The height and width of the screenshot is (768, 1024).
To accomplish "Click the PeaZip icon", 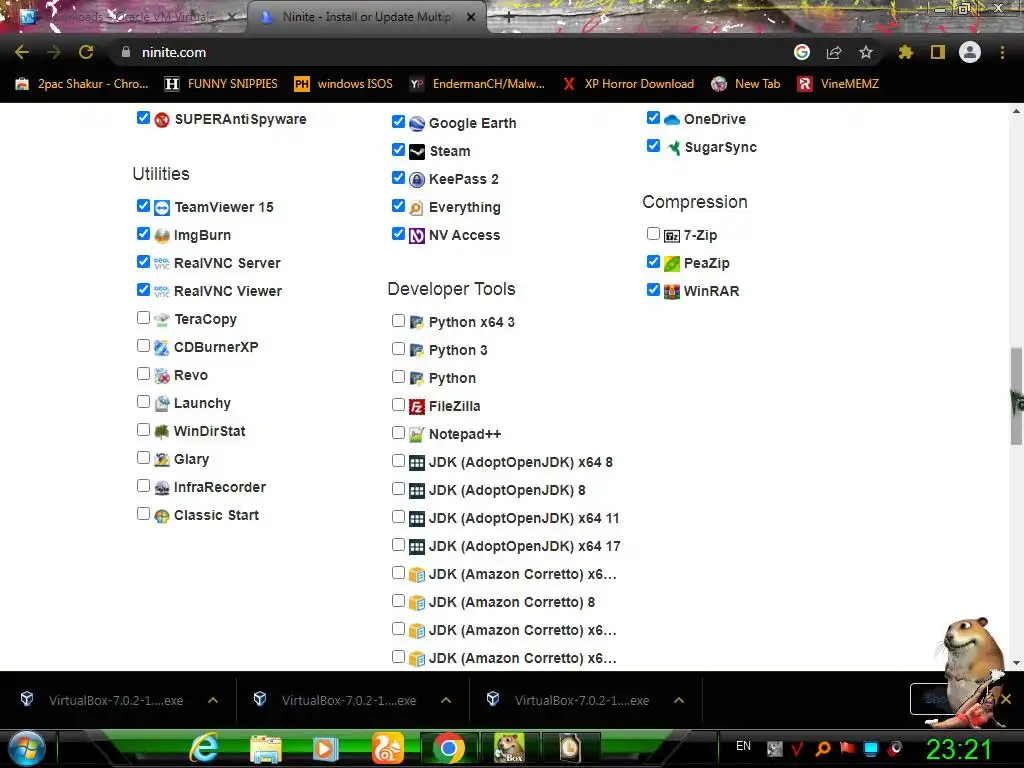I will [x=671, y=264].
